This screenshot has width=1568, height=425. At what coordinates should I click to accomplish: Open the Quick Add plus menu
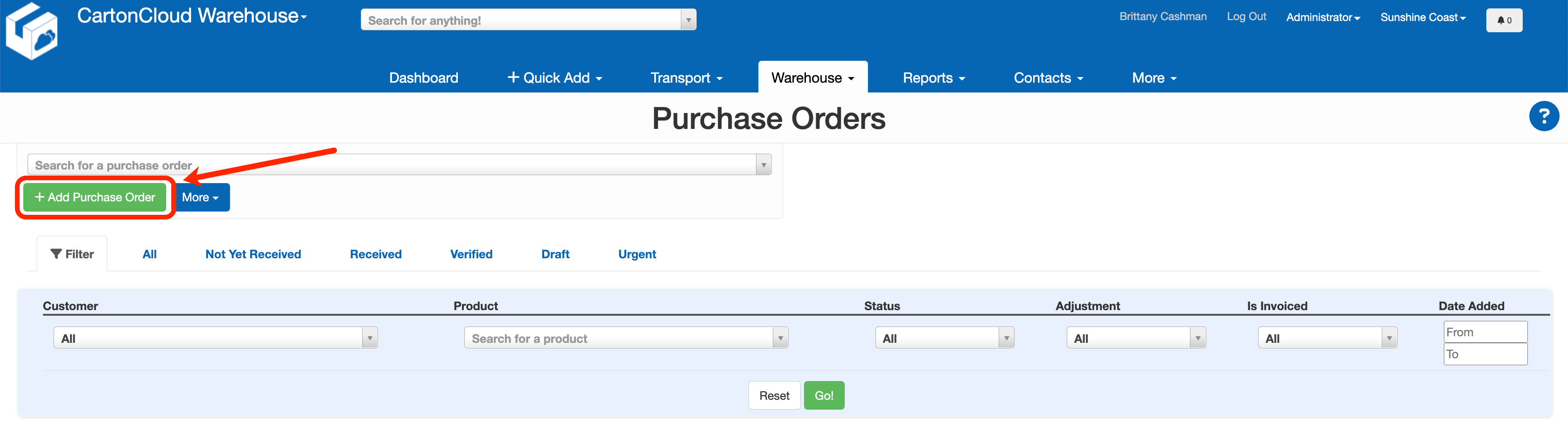pyautogui.click(x=554, y=78)
